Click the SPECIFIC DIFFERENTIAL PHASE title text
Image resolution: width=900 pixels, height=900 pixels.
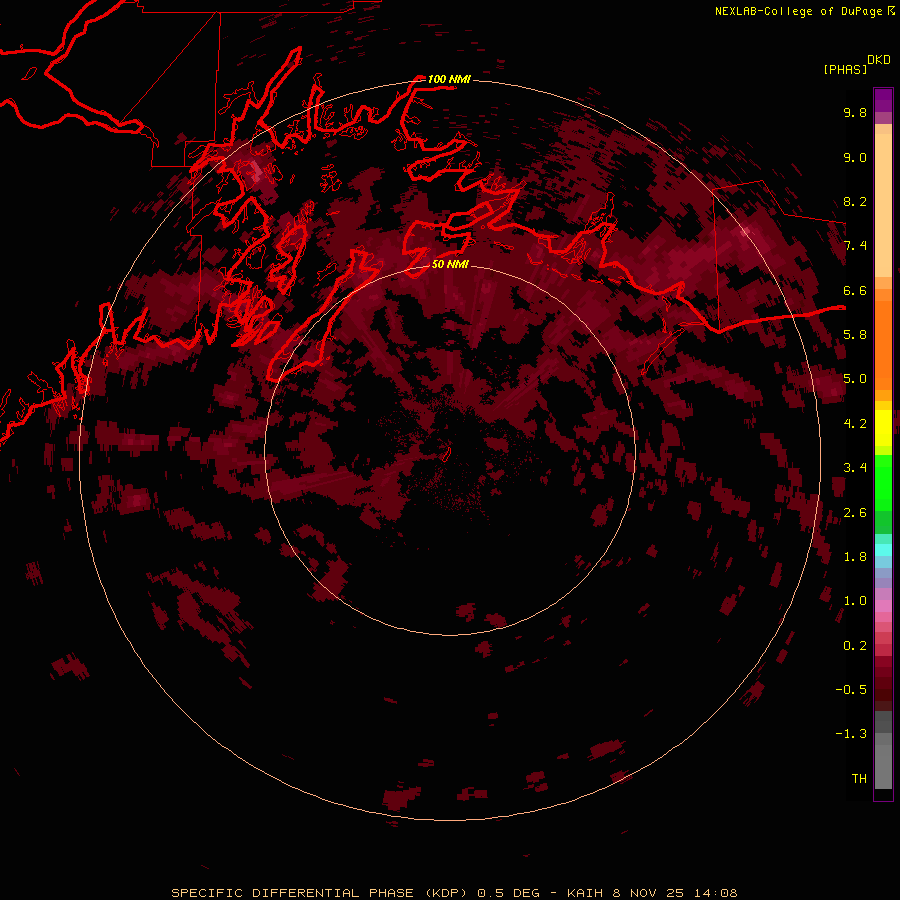coord(293,893)
